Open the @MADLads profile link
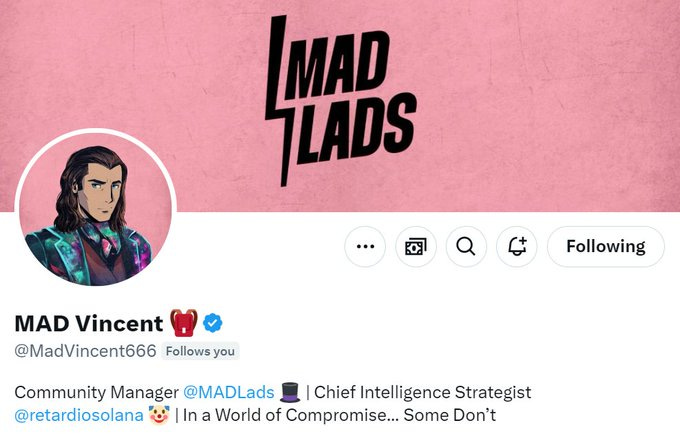Screen dimensions: 680x434 tap(229, 392)
